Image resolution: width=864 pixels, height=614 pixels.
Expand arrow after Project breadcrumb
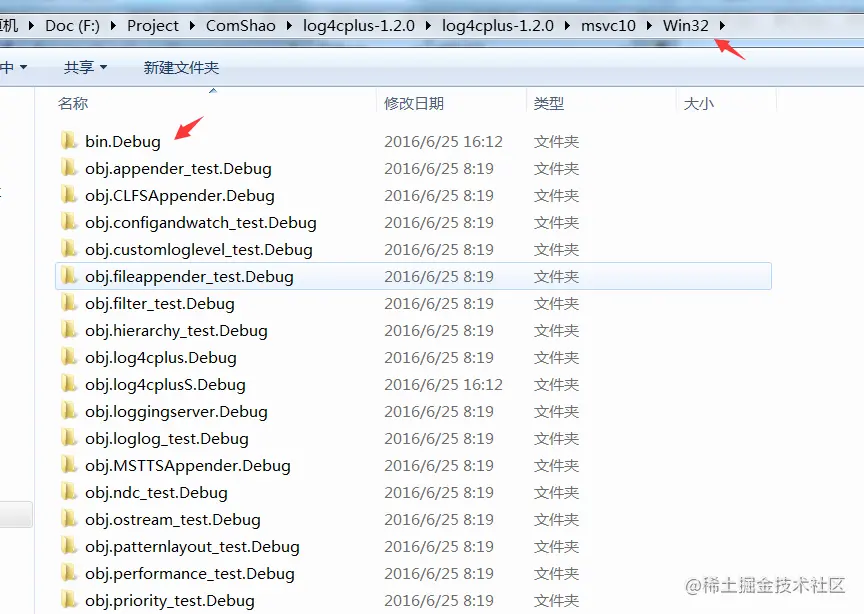pyautogui.click(x=192, y=25)
